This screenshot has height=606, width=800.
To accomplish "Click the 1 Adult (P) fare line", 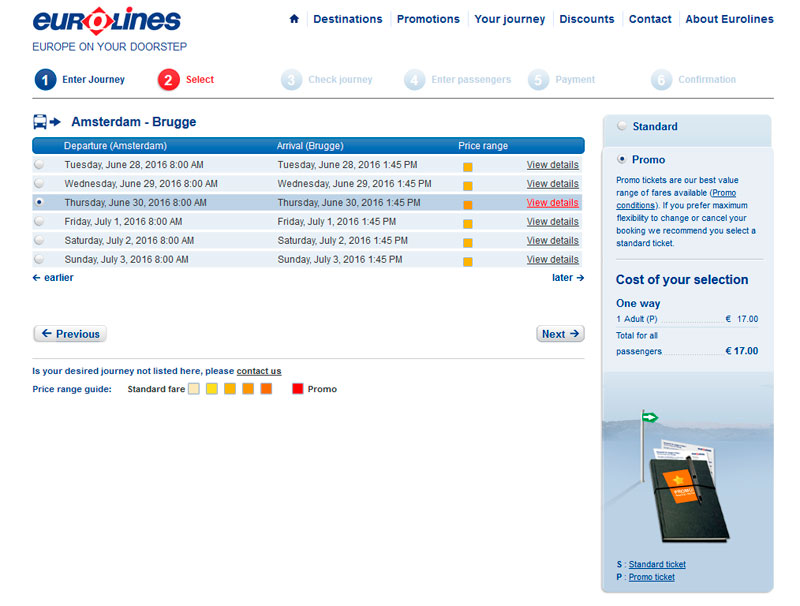I will coord(687,319).
